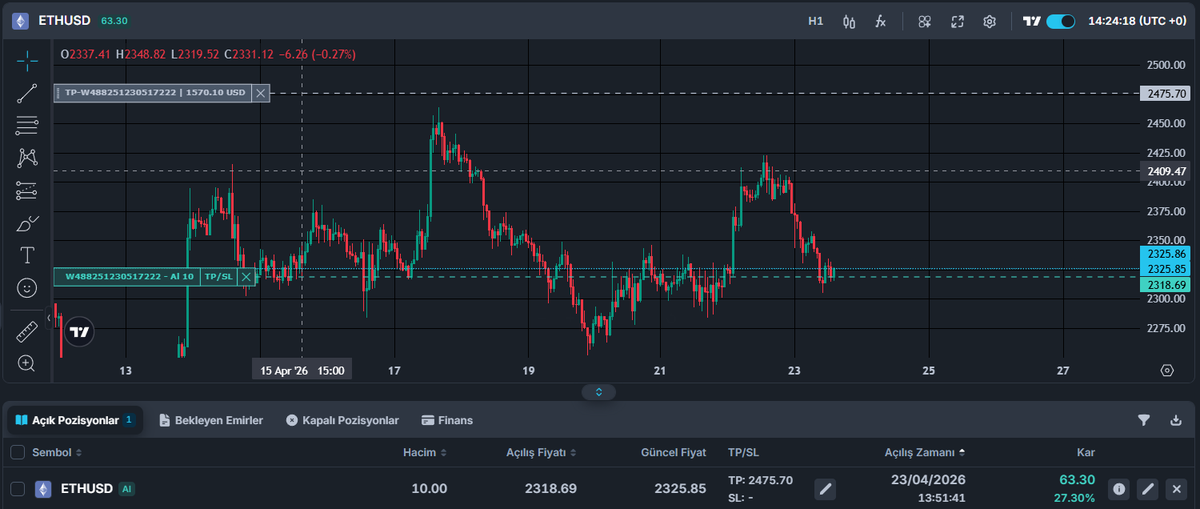Sort by Açılış Zamanı column
Image resolution: width=1200 pixels, height=509 pixels.
pyautogui.click(x=926, y=452)
